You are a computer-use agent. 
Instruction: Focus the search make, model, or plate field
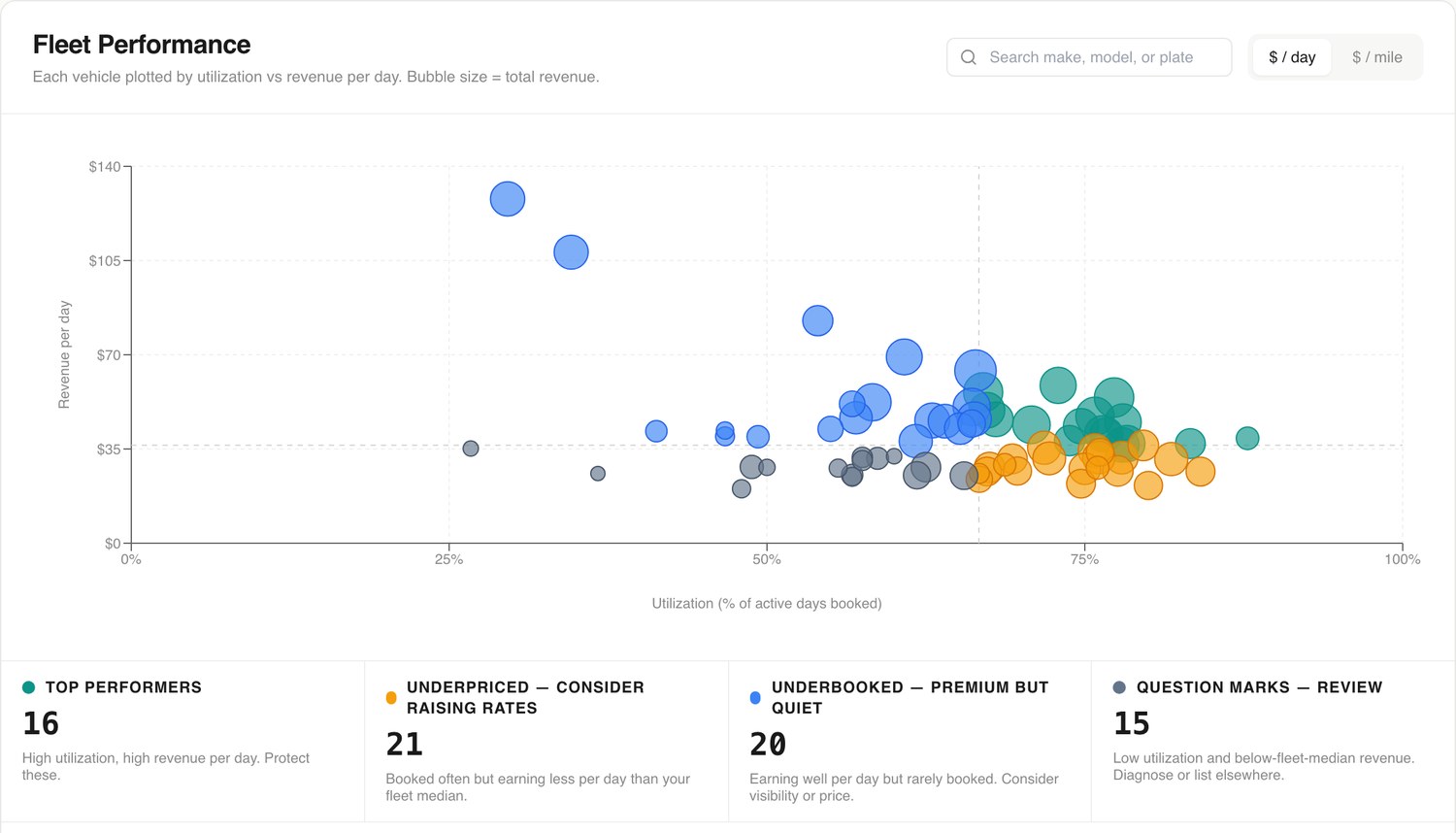pos(1089,57)
